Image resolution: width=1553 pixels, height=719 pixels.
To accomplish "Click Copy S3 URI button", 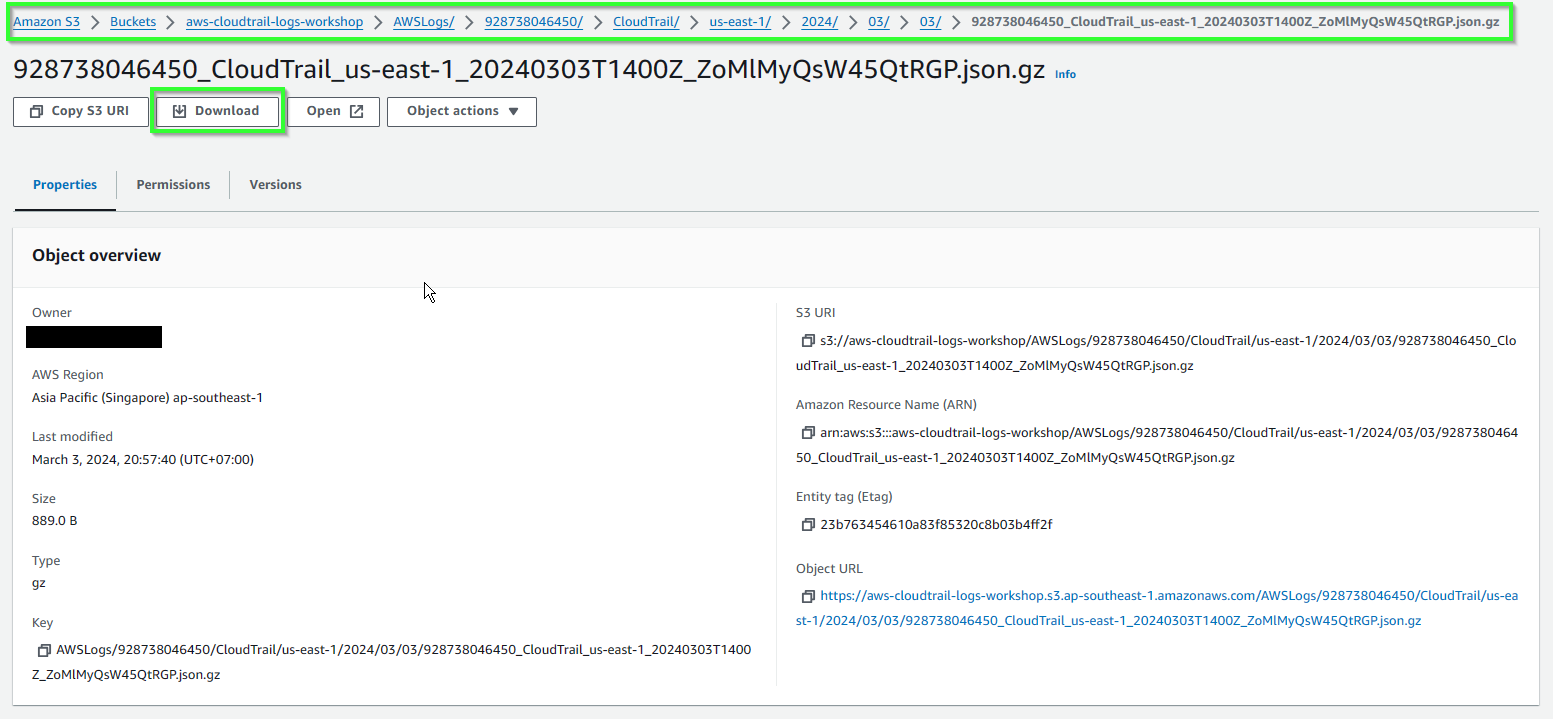I will click(80, 111).
